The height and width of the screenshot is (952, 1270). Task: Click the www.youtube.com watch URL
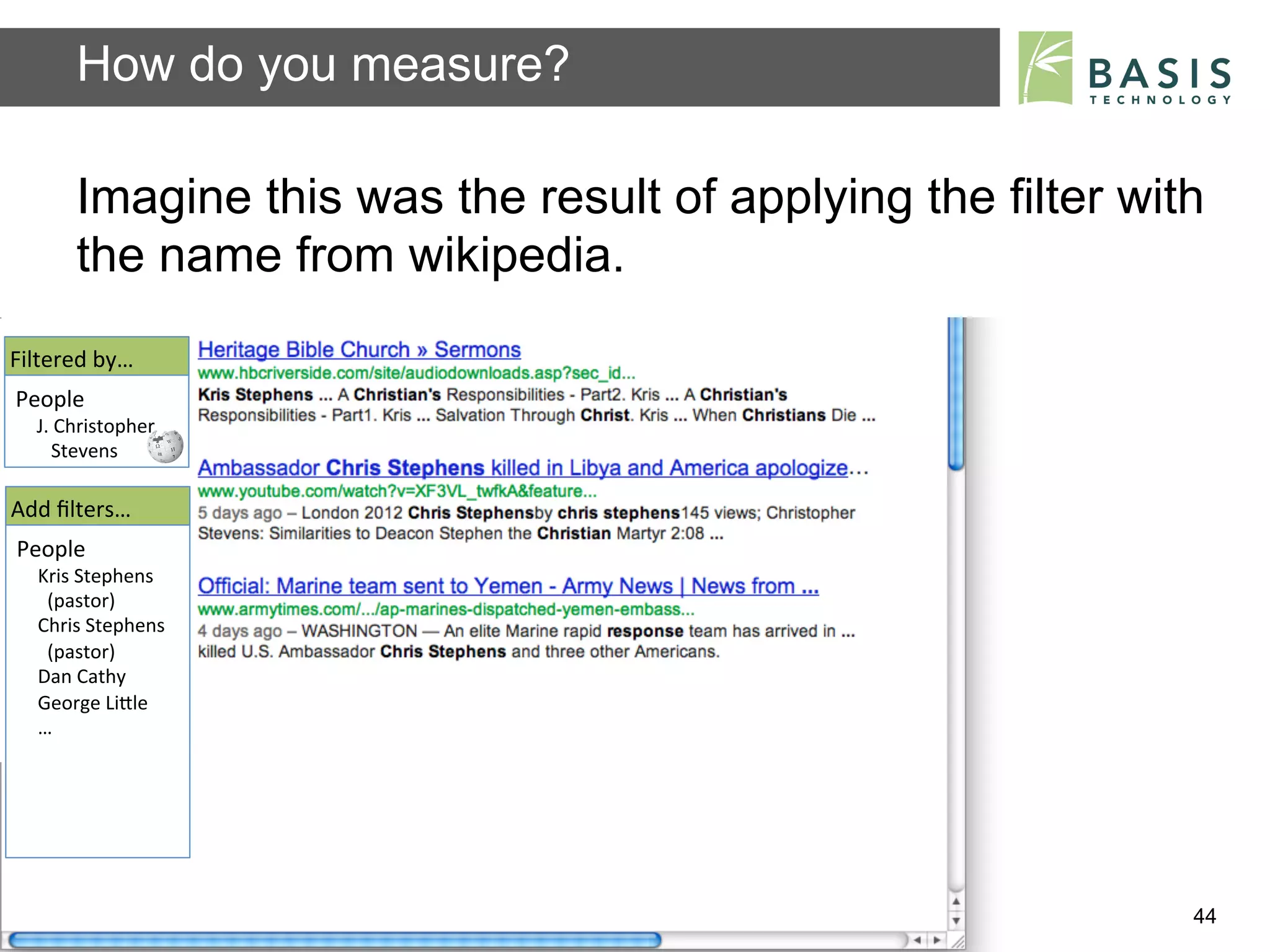point(397,491)
